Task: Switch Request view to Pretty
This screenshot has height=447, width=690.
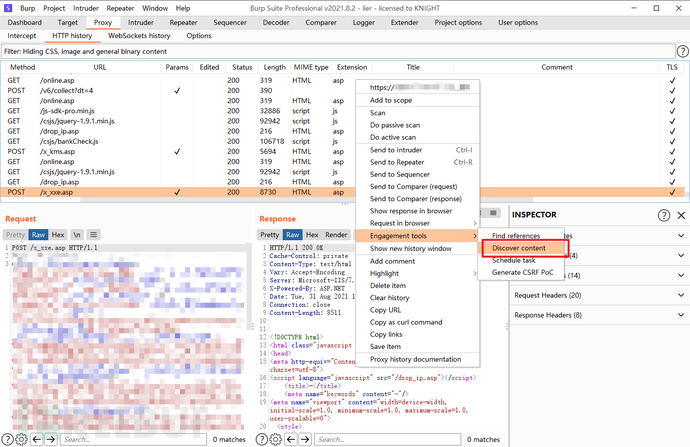Action: 15,235
